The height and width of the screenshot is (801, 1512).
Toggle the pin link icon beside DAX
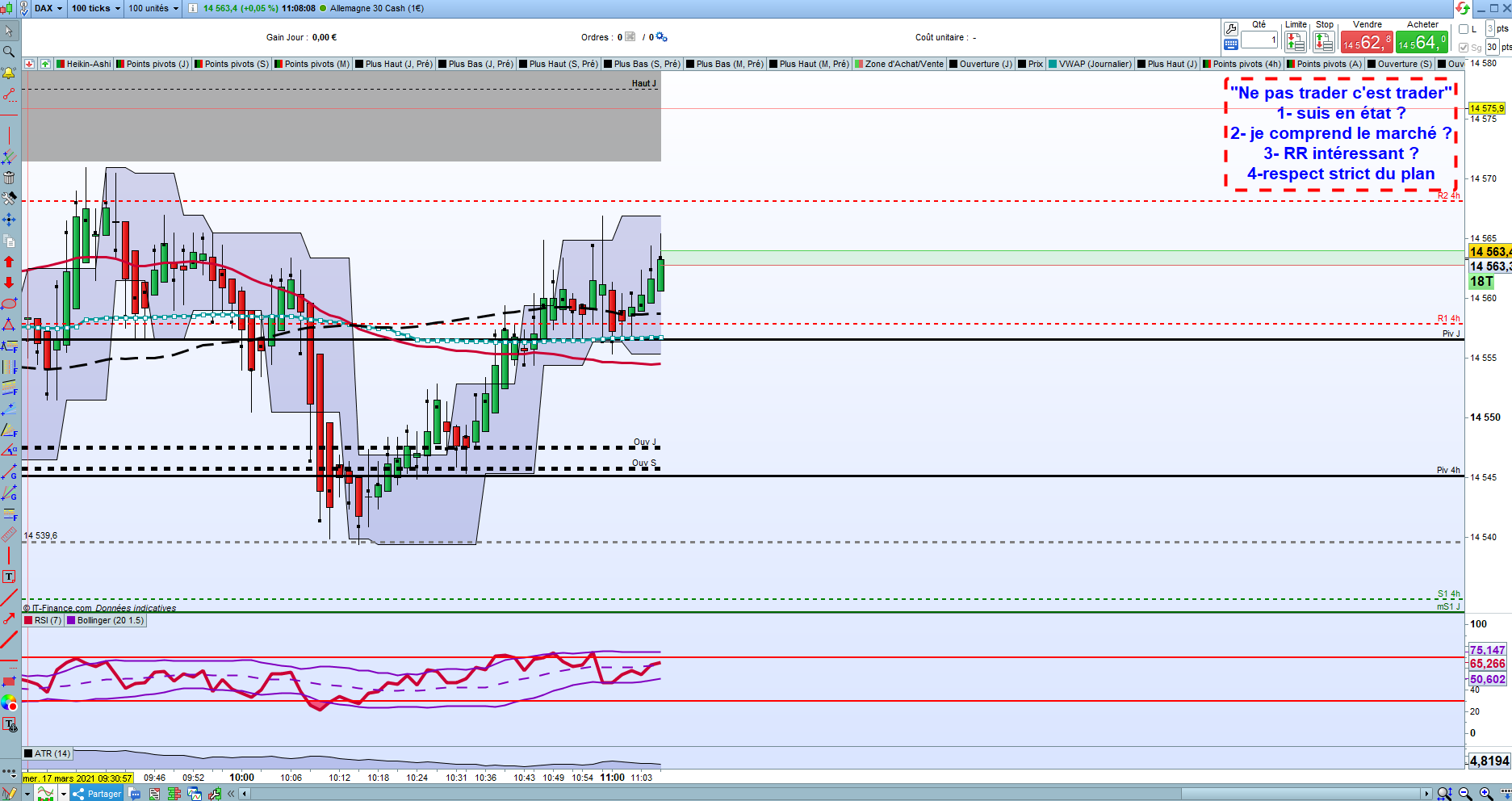click(26, 8)
